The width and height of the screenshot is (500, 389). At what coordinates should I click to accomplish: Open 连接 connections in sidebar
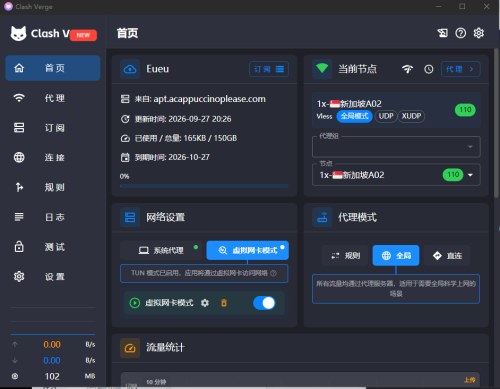[53, 157]
